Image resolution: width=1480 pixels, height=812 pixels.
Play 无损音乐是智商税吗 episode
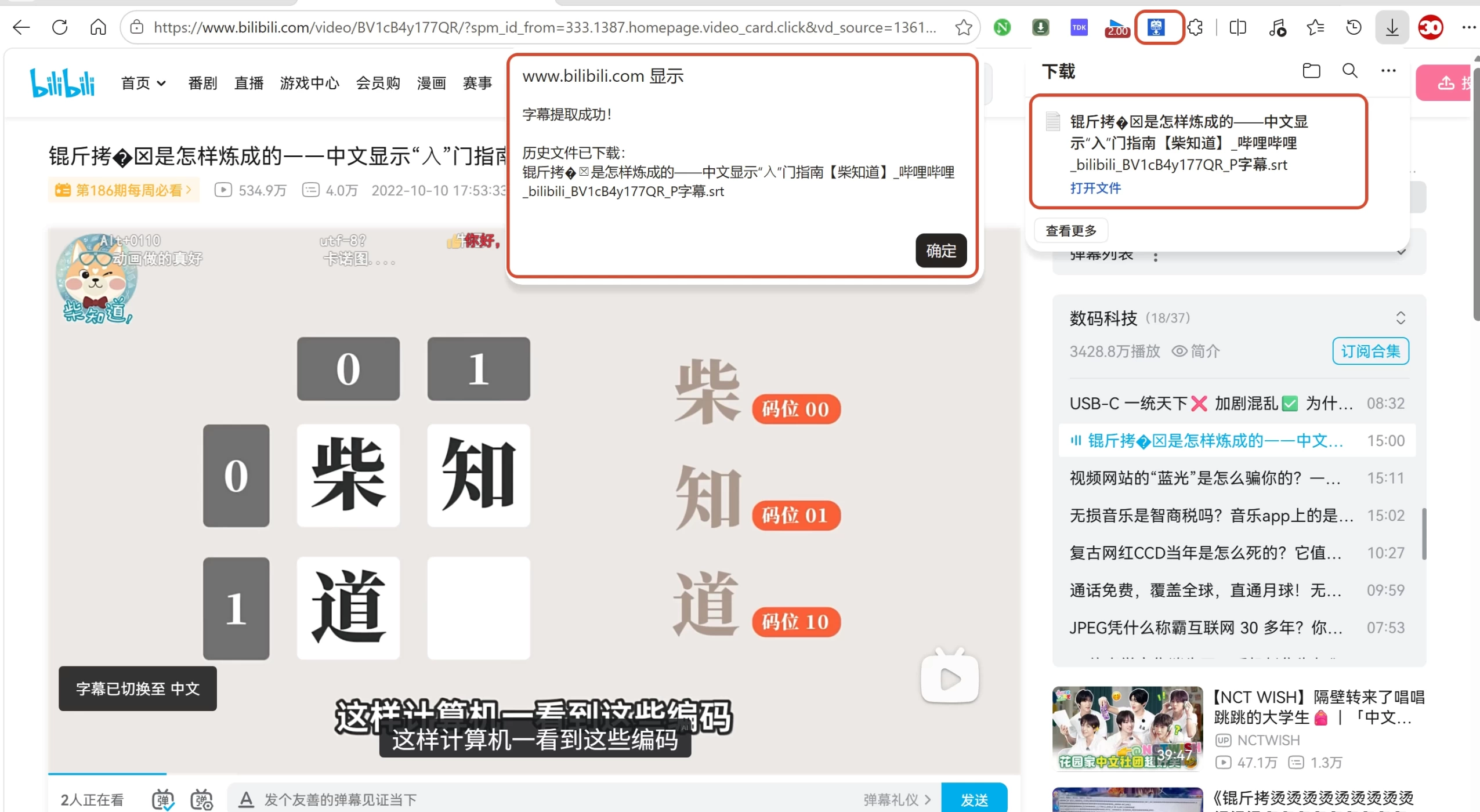click(1236, 515)
